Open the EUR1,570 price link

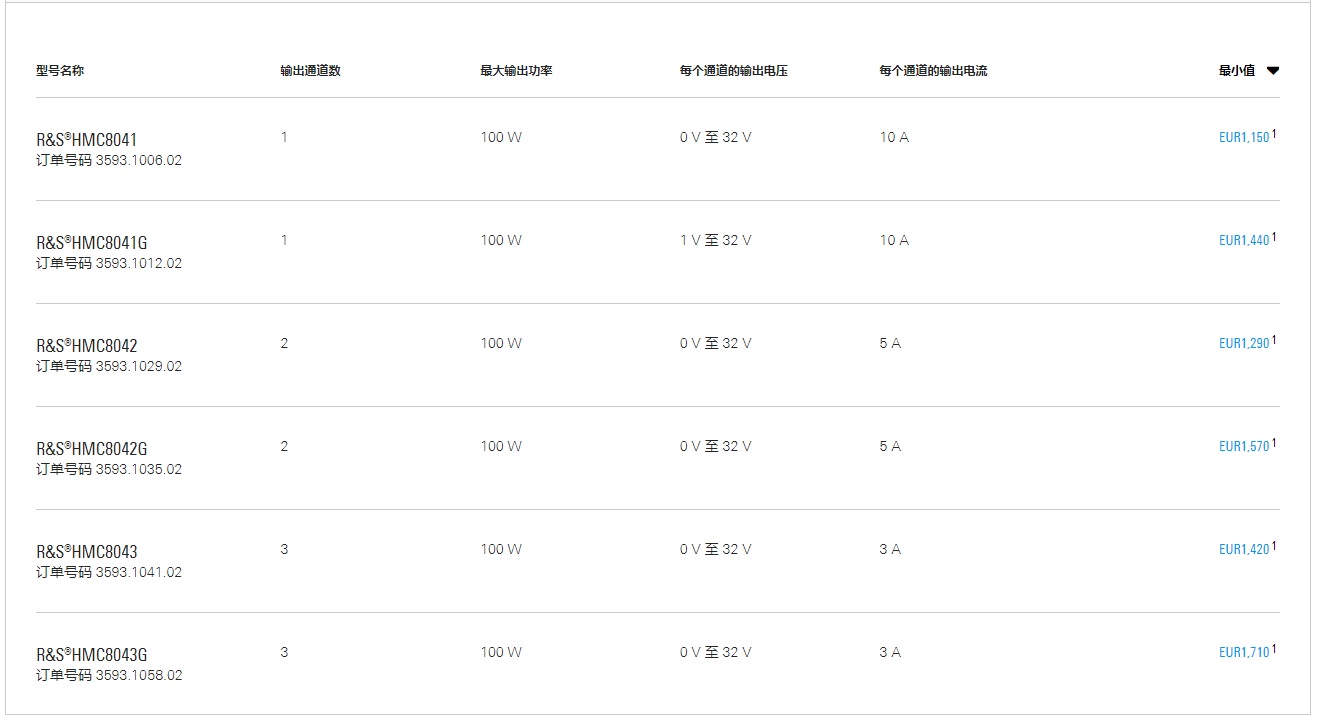1243,447
